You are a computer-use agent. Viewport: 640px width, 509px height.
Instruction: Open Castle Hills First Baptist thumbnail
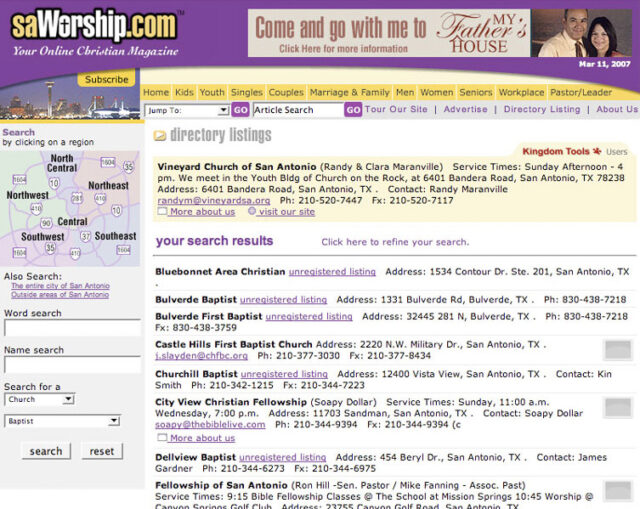[618, 350]
